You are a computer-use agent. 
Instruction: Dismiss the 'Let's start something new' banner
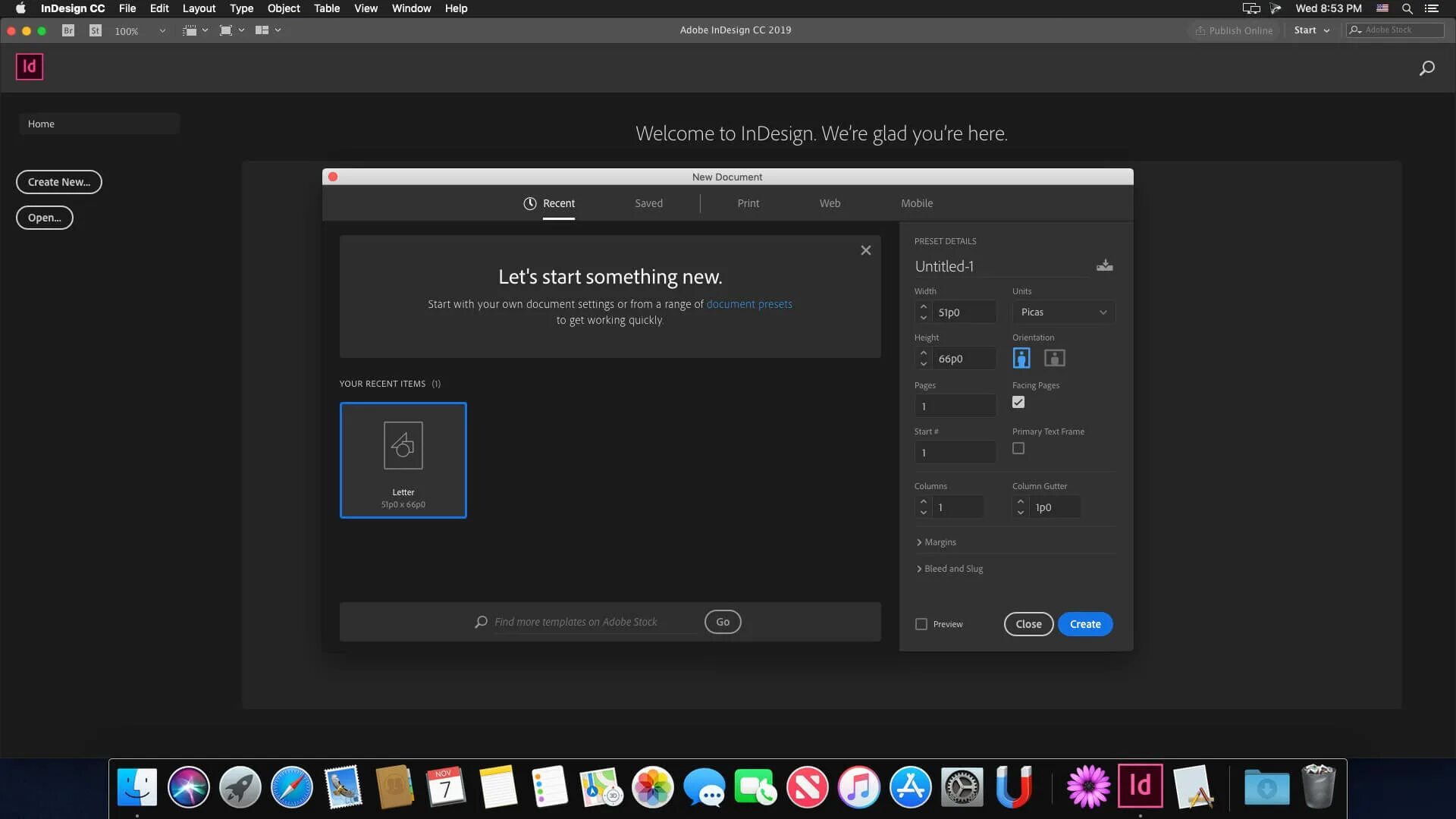click(865, 250)
